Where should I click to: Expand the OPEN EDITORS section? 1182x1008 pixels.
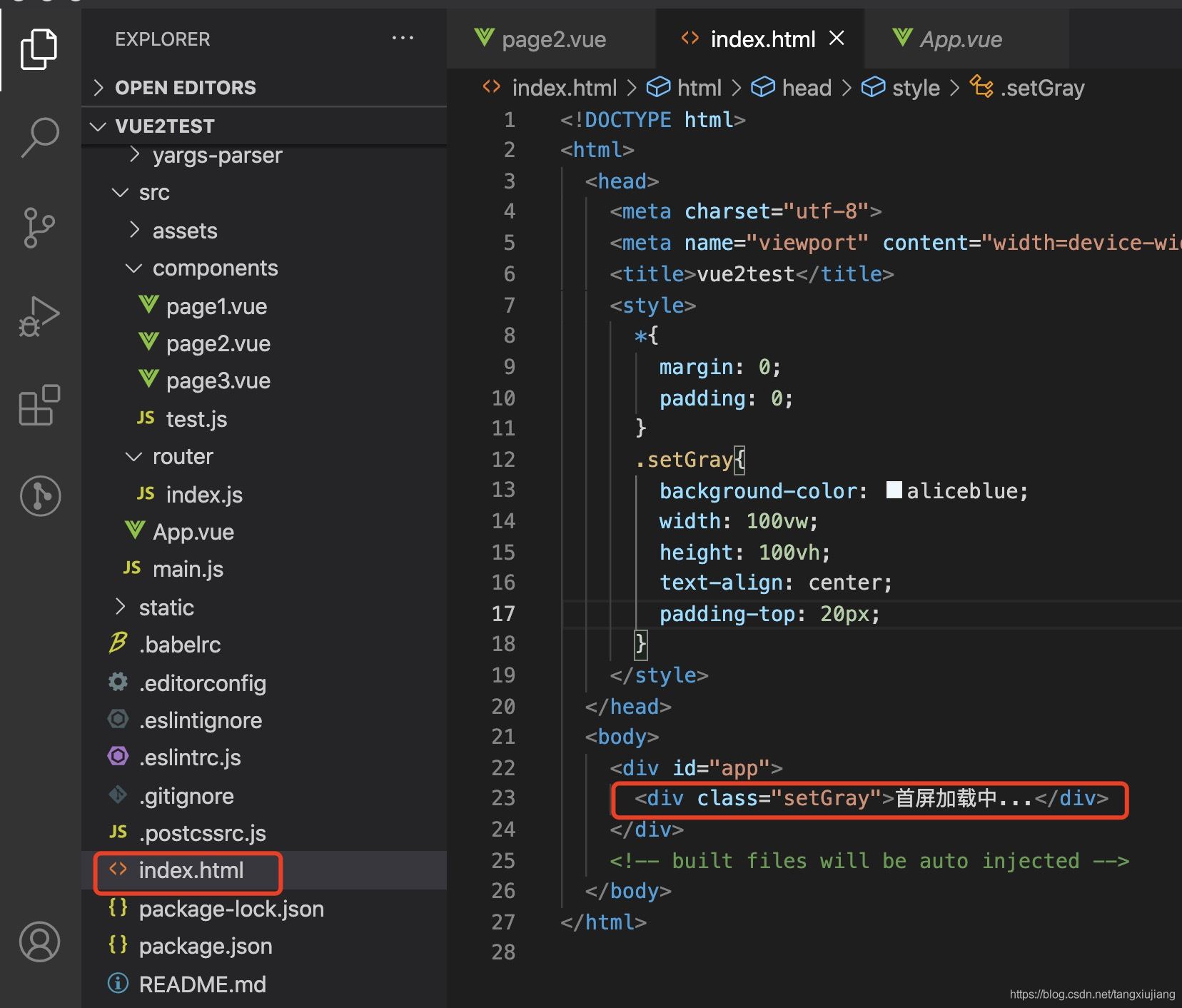185,88
